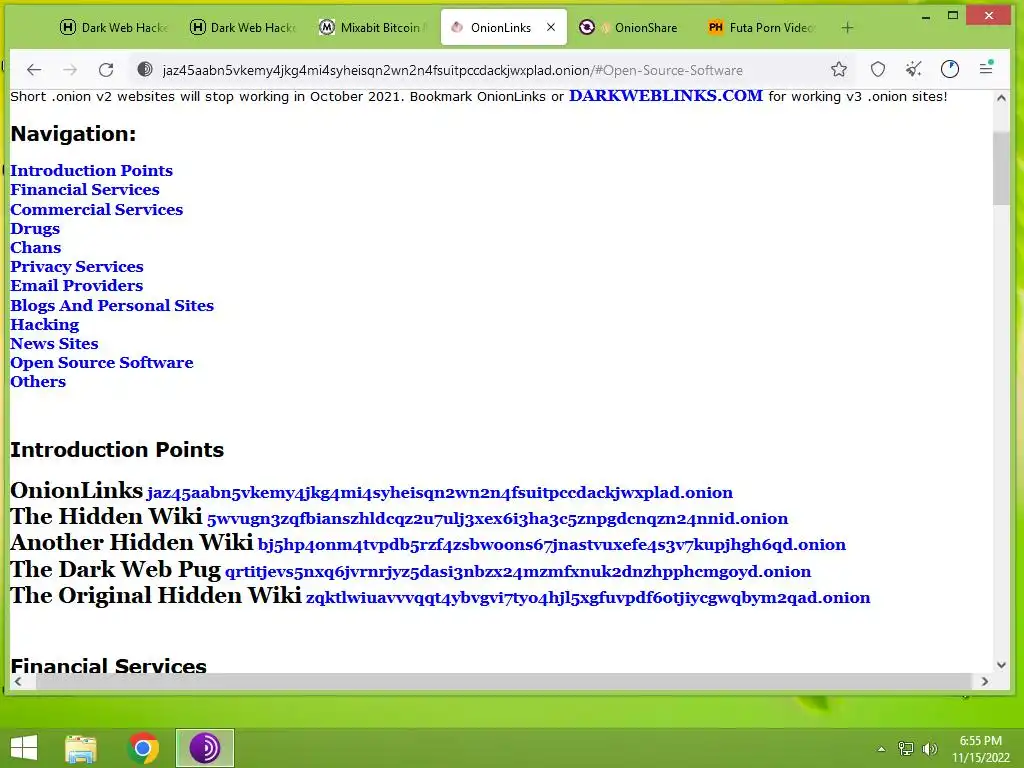Open the Others navigation link
This screenshot has width=1024, height=768.
pos(38,381)
